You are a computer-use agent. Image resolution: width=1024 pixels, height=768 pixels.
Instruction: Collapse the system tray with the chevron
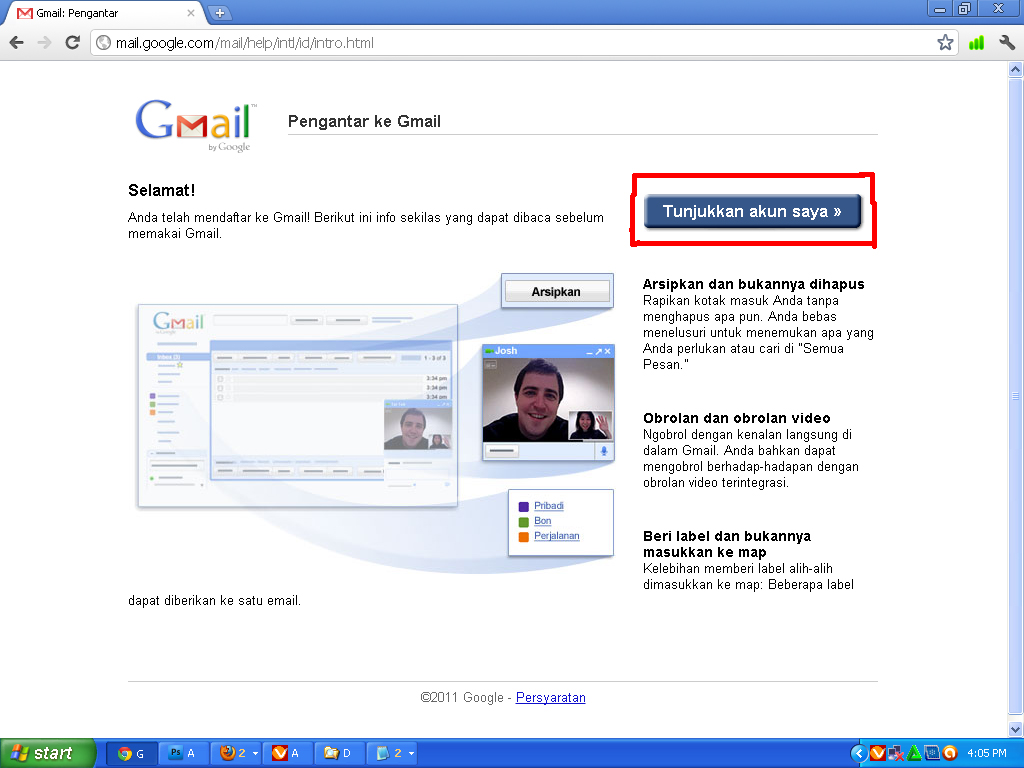tap(859, 752)
